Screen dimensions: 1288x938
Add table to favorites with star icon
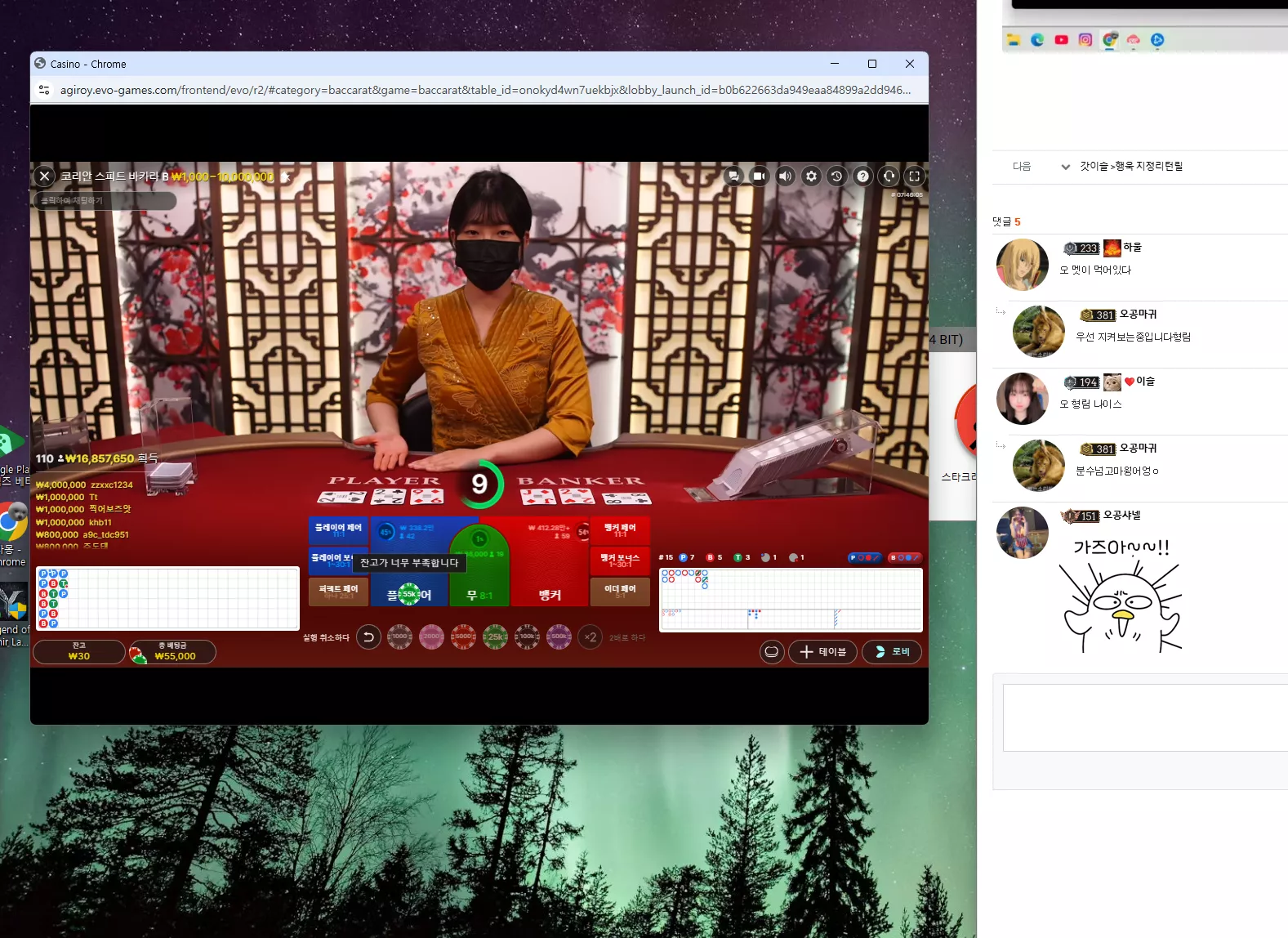(287, 176)
